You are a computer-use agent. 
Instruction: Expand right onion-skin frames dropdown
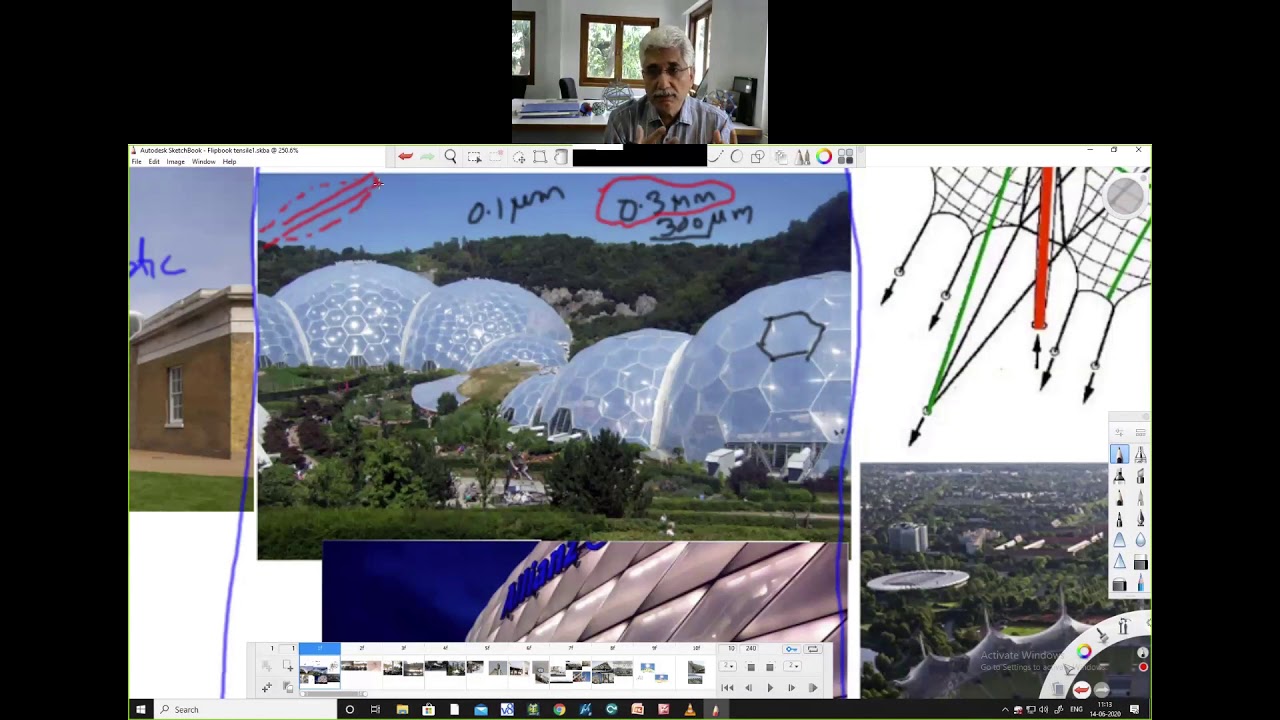(791, 666)
